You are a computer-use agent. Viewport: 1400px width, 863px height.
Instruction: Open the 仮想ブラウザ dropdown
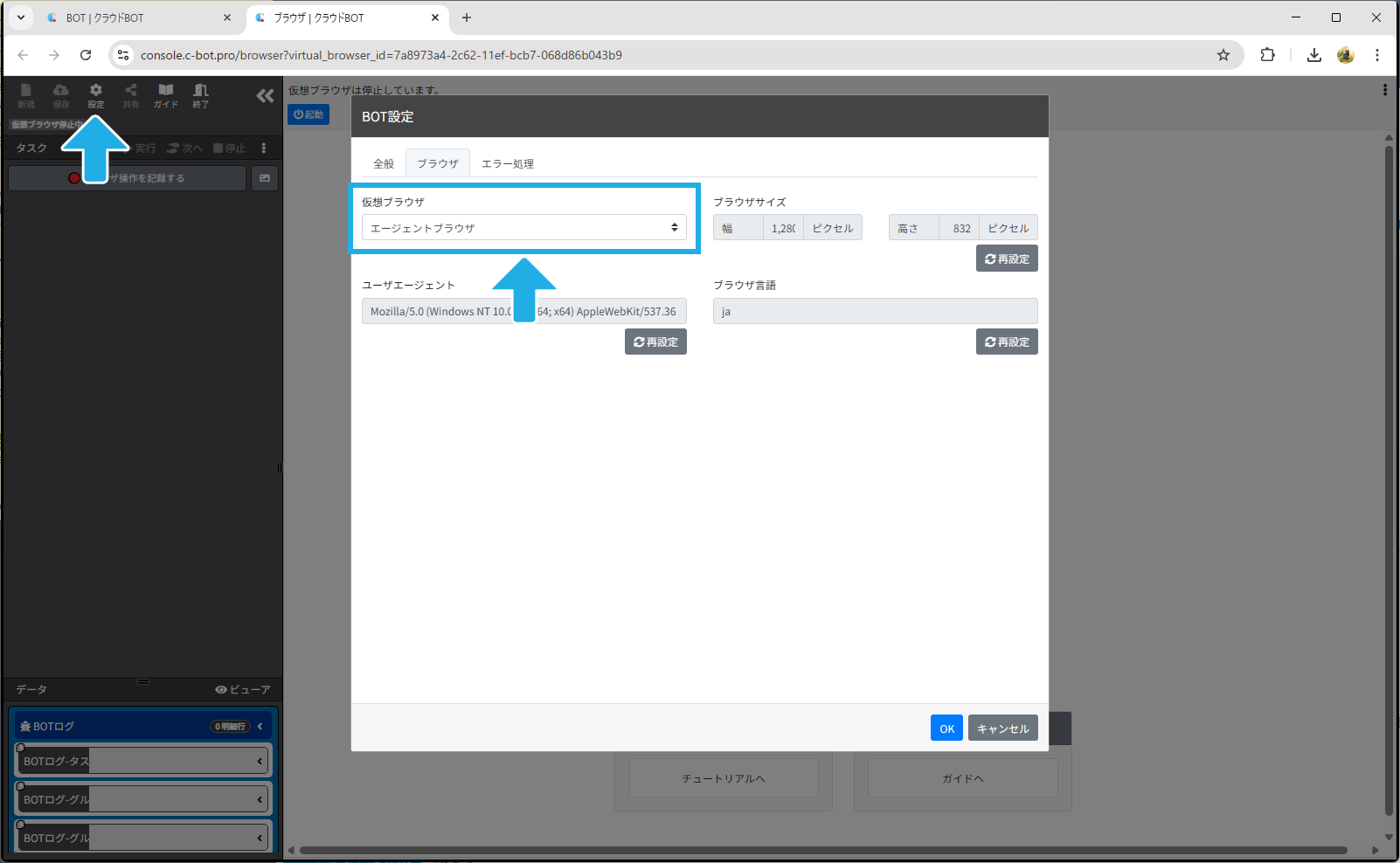[524, 228]
